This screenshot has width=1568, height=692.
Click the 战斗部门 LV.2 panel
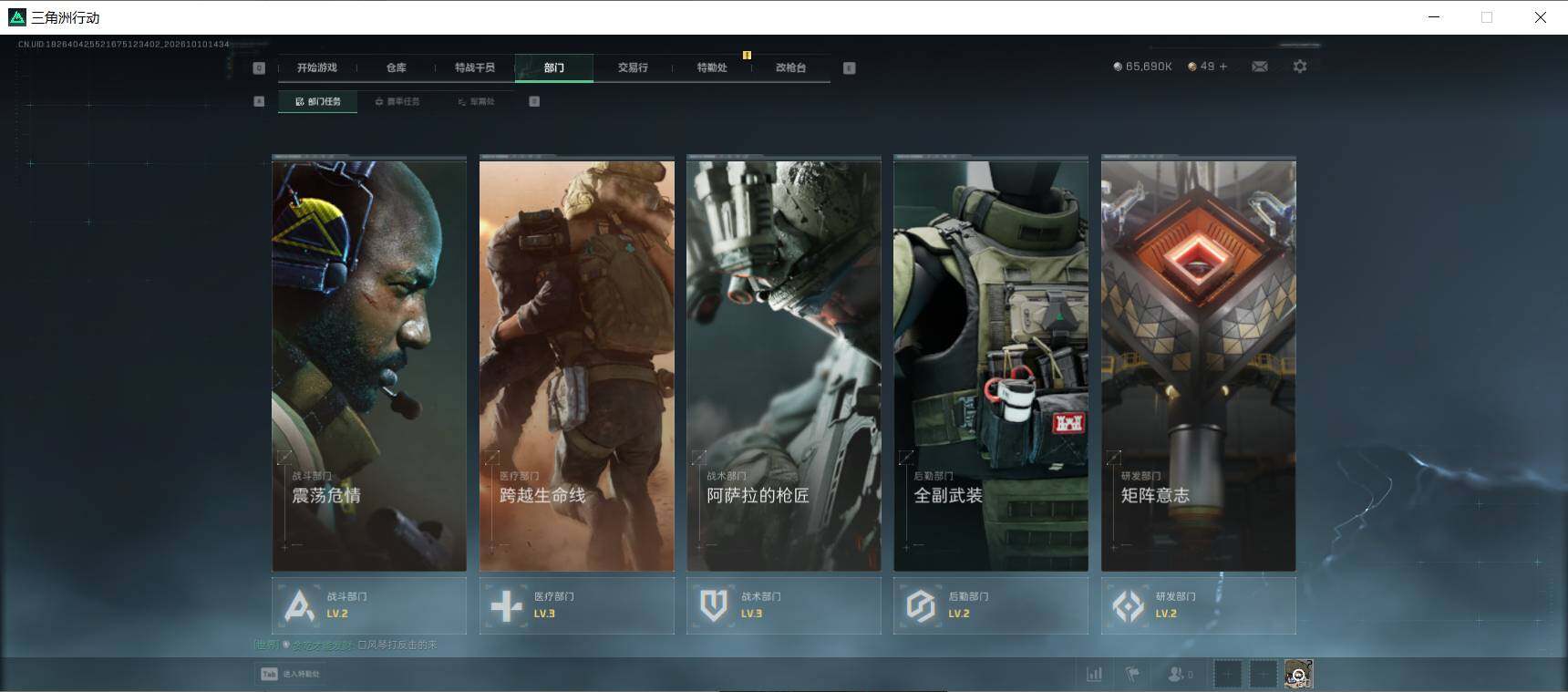point(369,605)
